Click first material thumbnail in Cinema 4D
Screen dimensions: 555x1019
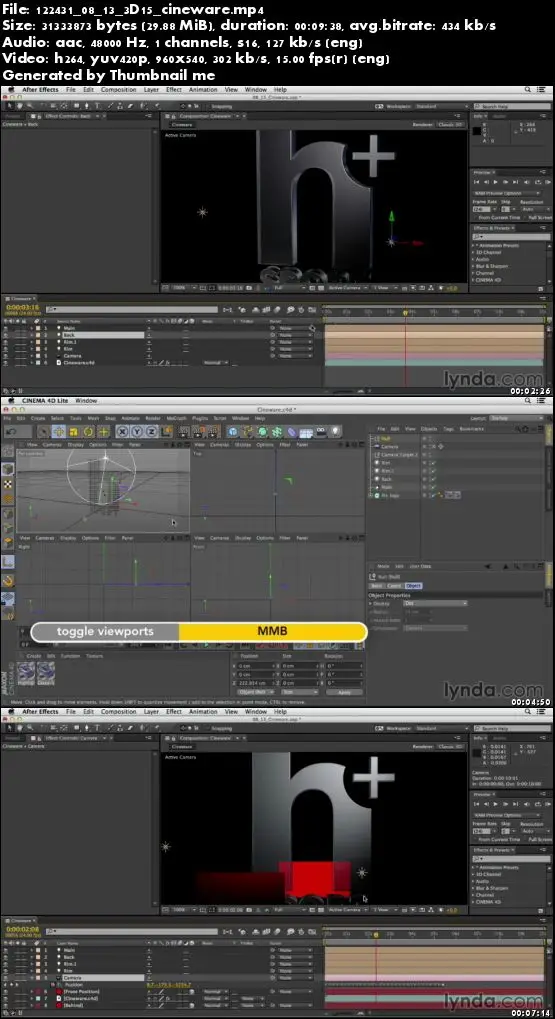pyautogui.click(x=26, y=671)
